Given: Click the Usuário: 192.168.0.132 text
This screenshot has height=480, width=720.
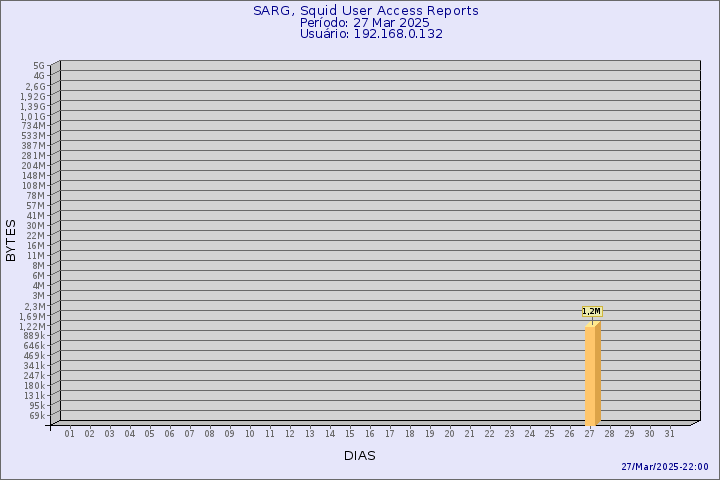Looking at the screenshot, I should (371, 34).
